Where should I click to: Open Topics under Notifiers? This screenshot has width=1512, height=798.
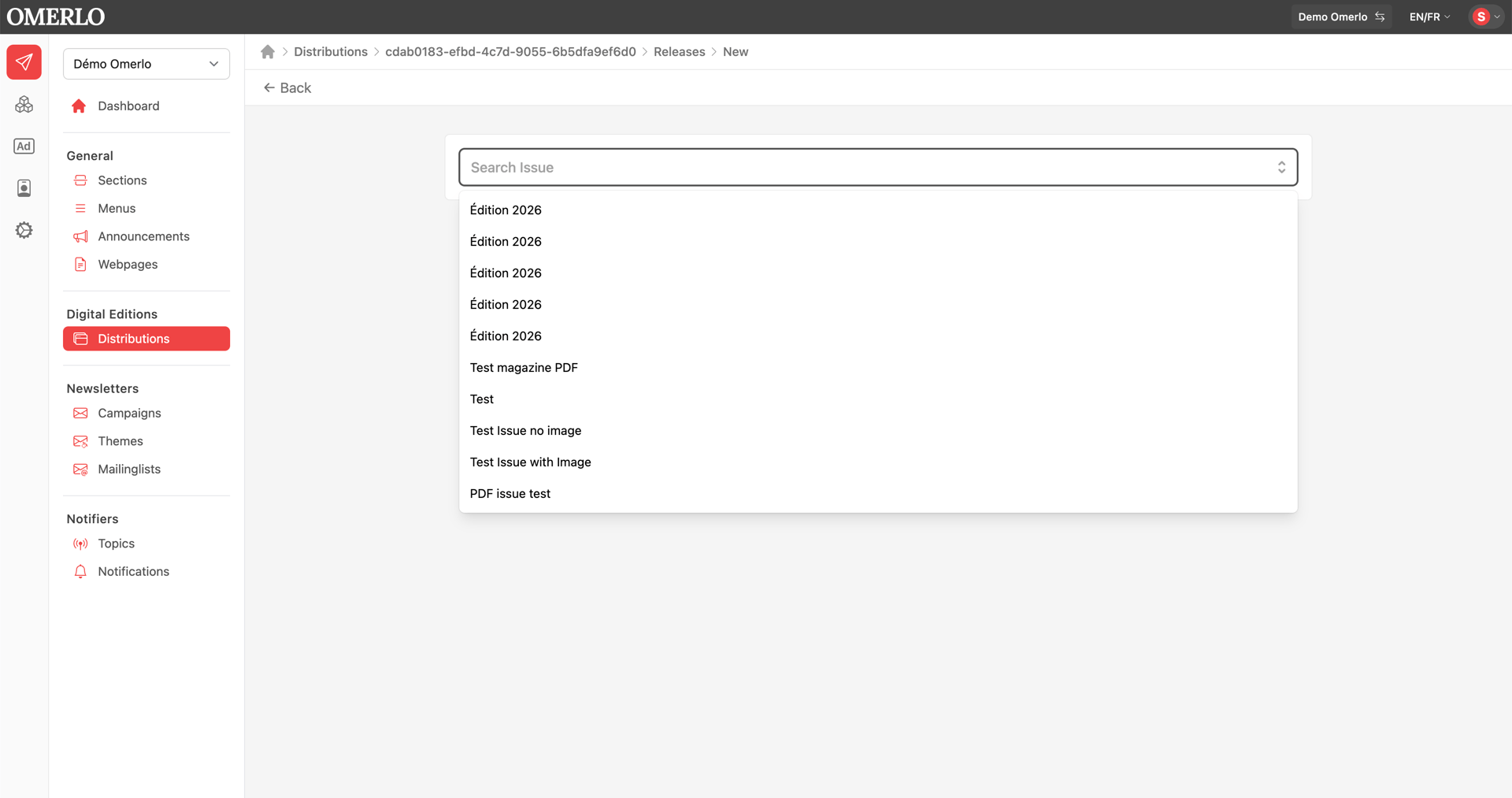(x=116, y=544)
